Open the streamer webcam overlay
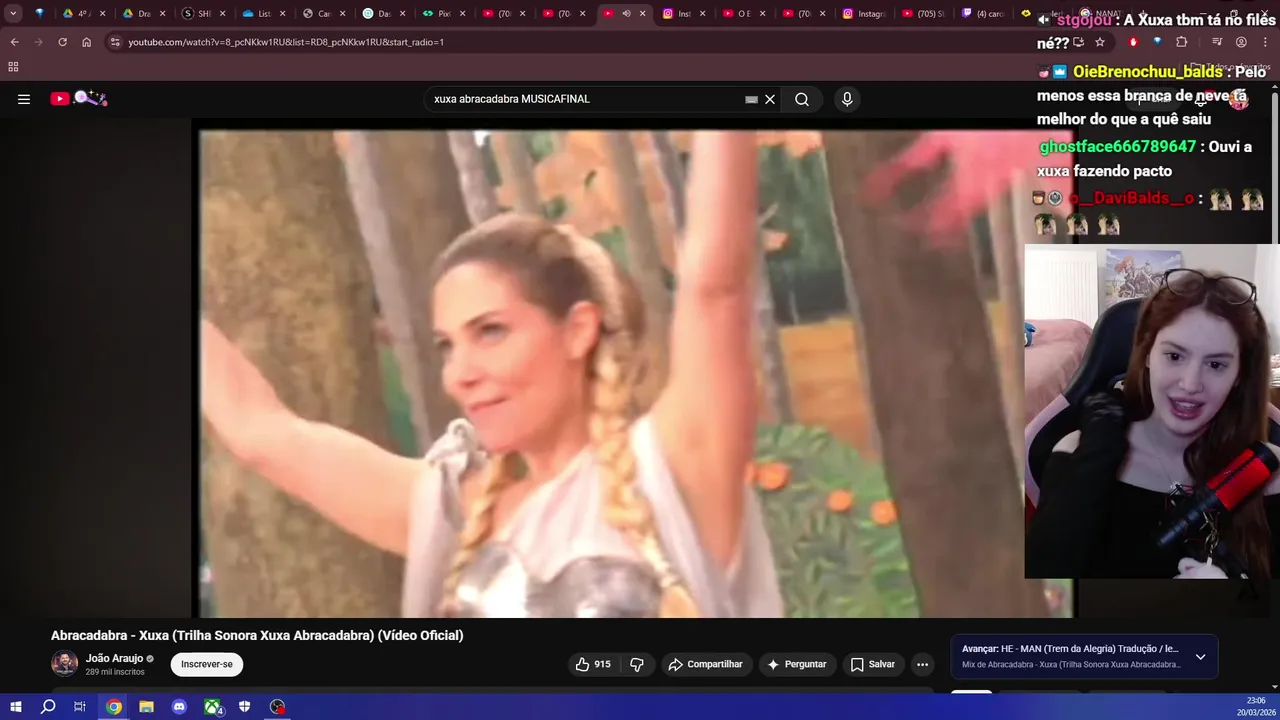This screenshot has height=720, width=1280. click(1152, 412)
